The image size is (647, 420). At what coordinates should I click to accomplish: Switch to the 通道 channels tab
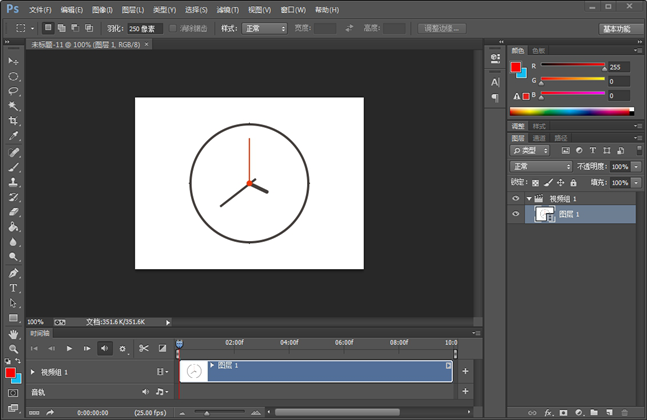click(x=539, y=138)
